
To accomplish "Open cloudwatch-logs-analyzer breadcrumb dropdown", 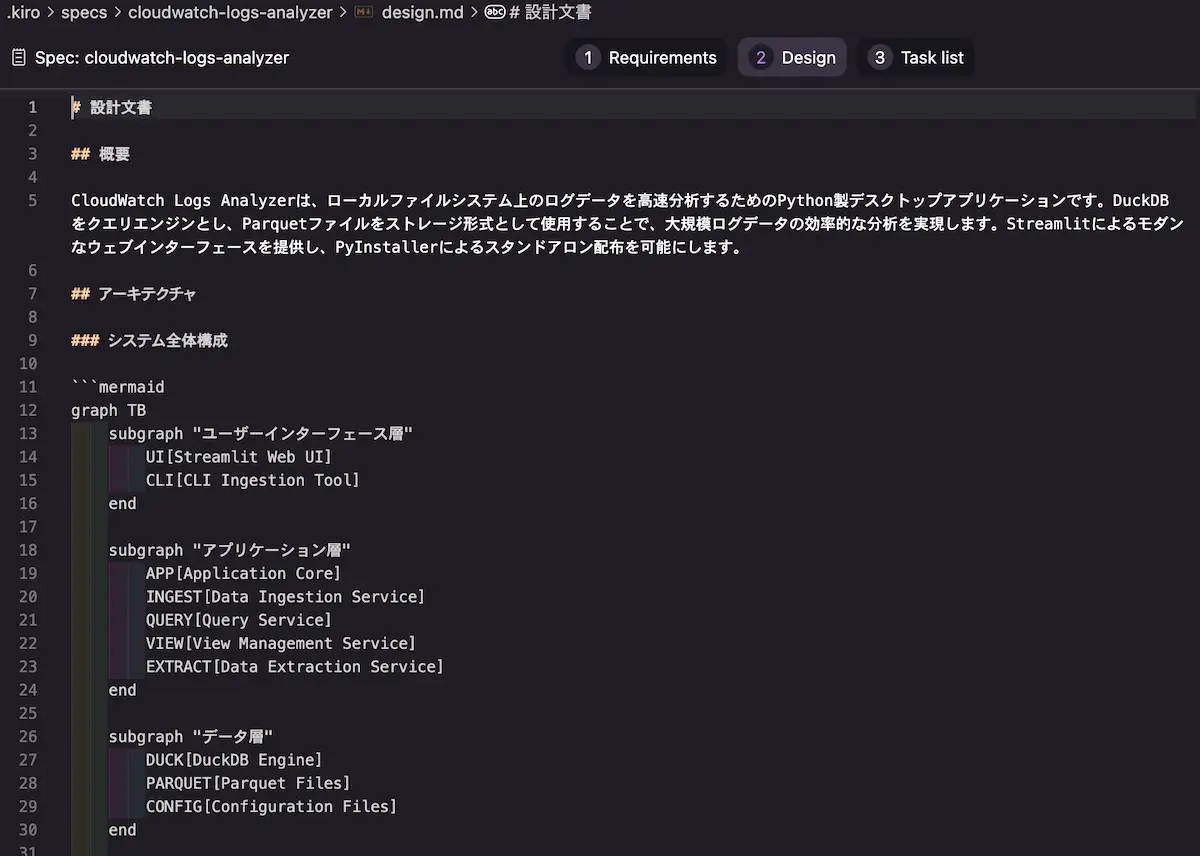I will (x=230, y=13).
